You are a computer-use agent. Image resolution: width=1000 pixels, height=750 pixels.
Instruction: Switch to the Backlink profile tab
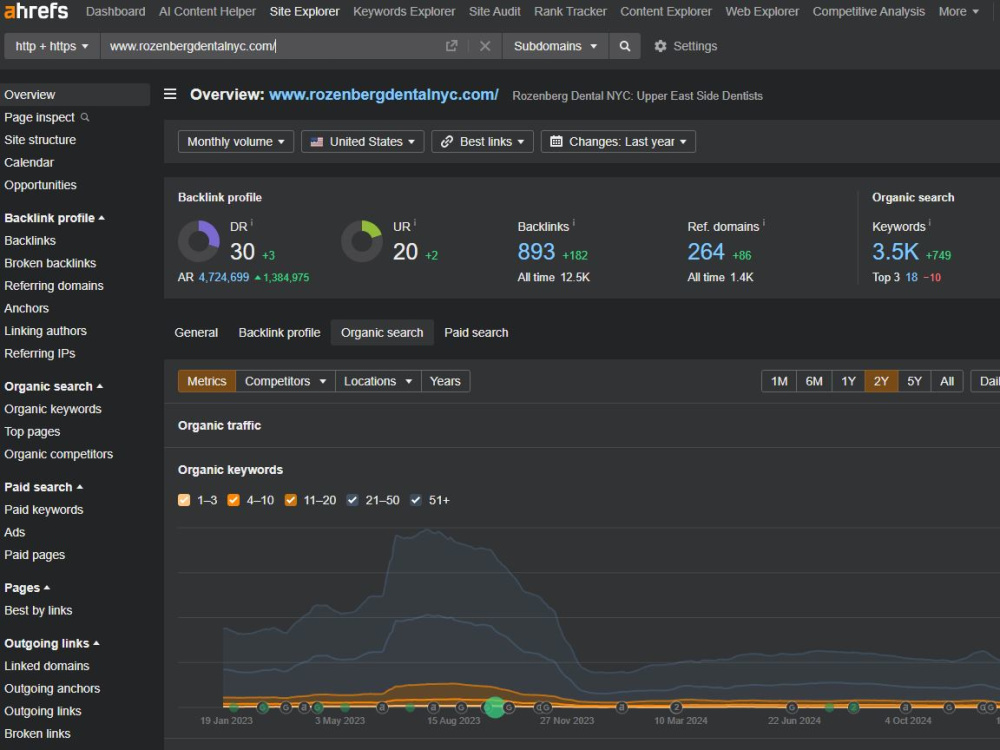tap(279, 333)
